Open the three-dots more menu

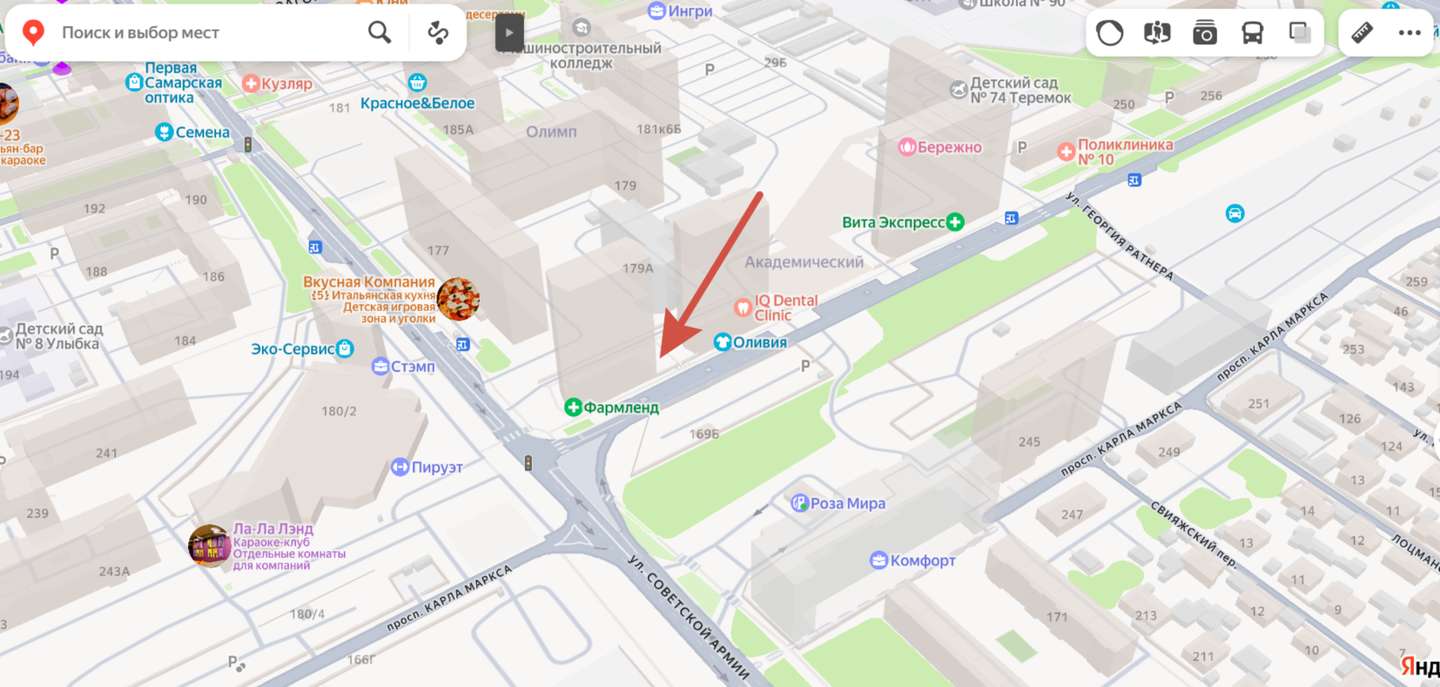1410,33
